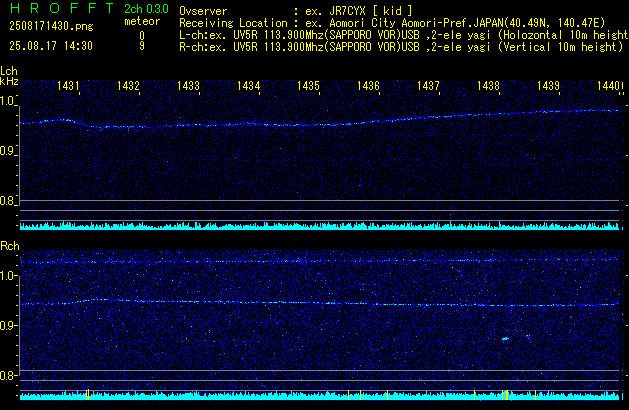Click the Lch 1.0 kHz axis label

[x=7, y=101]
